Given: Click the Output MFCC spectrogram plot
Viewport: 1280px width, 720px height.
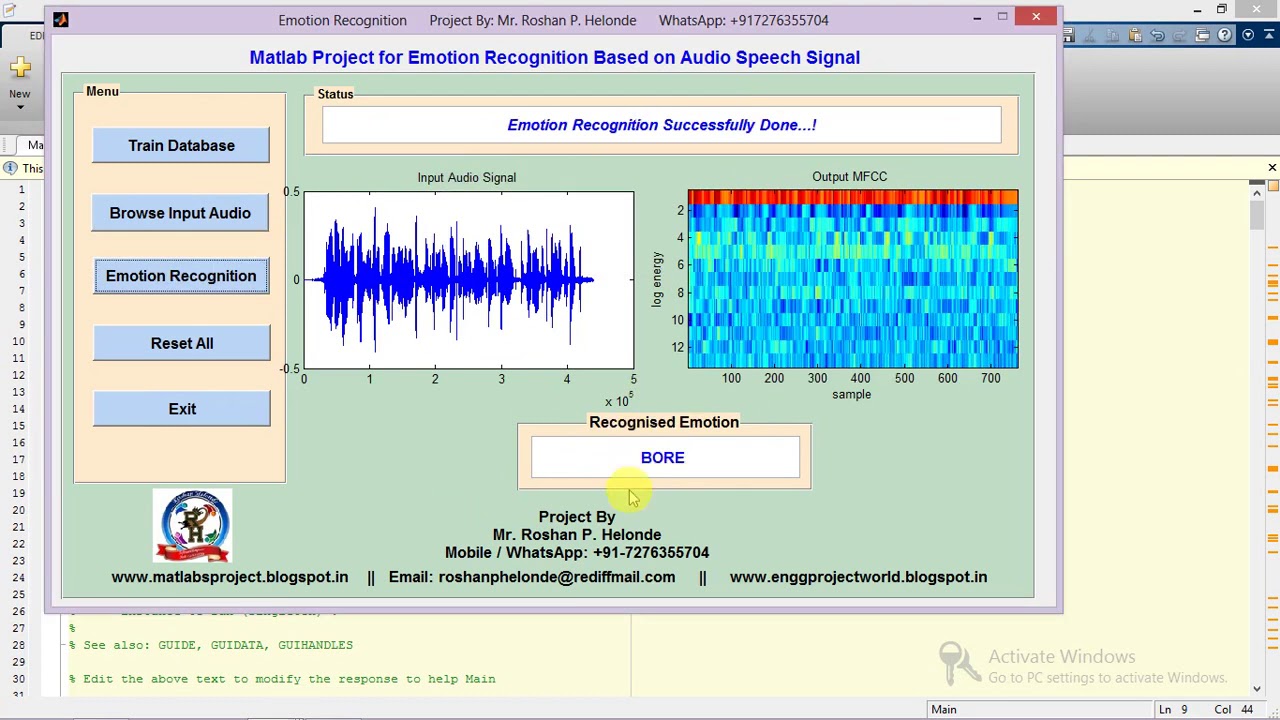Looking at the screenshot, I should tap(852, 279).
